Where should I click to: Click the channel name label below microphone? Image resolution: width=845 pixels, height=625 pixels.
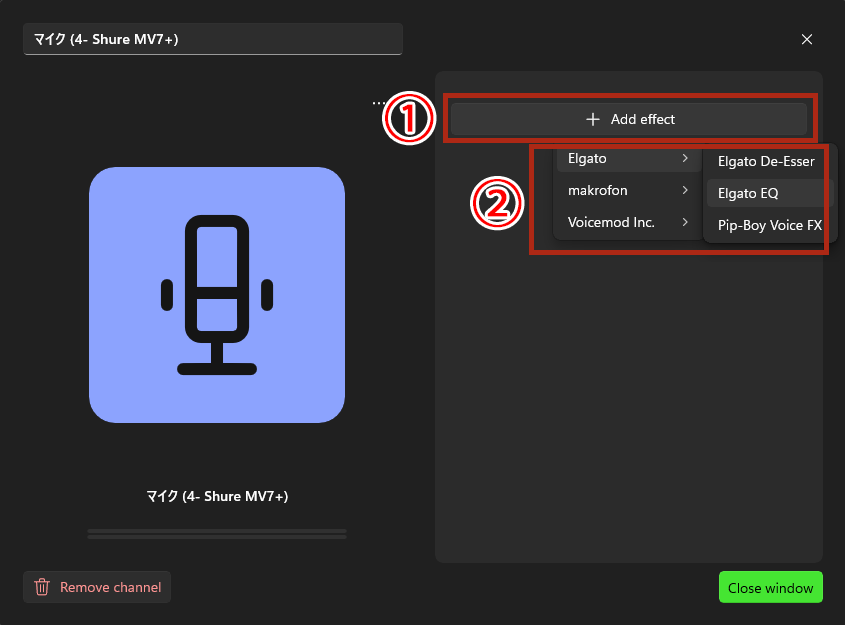[217, 496]
